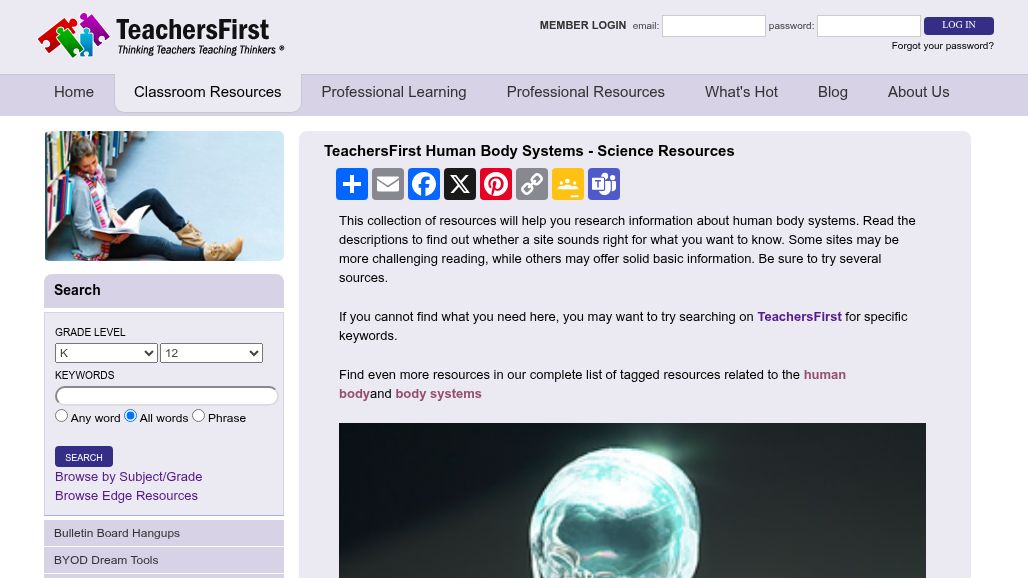The width and height of the screenshot is (1028, 578).
Task: Click inside the KEYWORDS search field
Action: (x=167, y=395)
